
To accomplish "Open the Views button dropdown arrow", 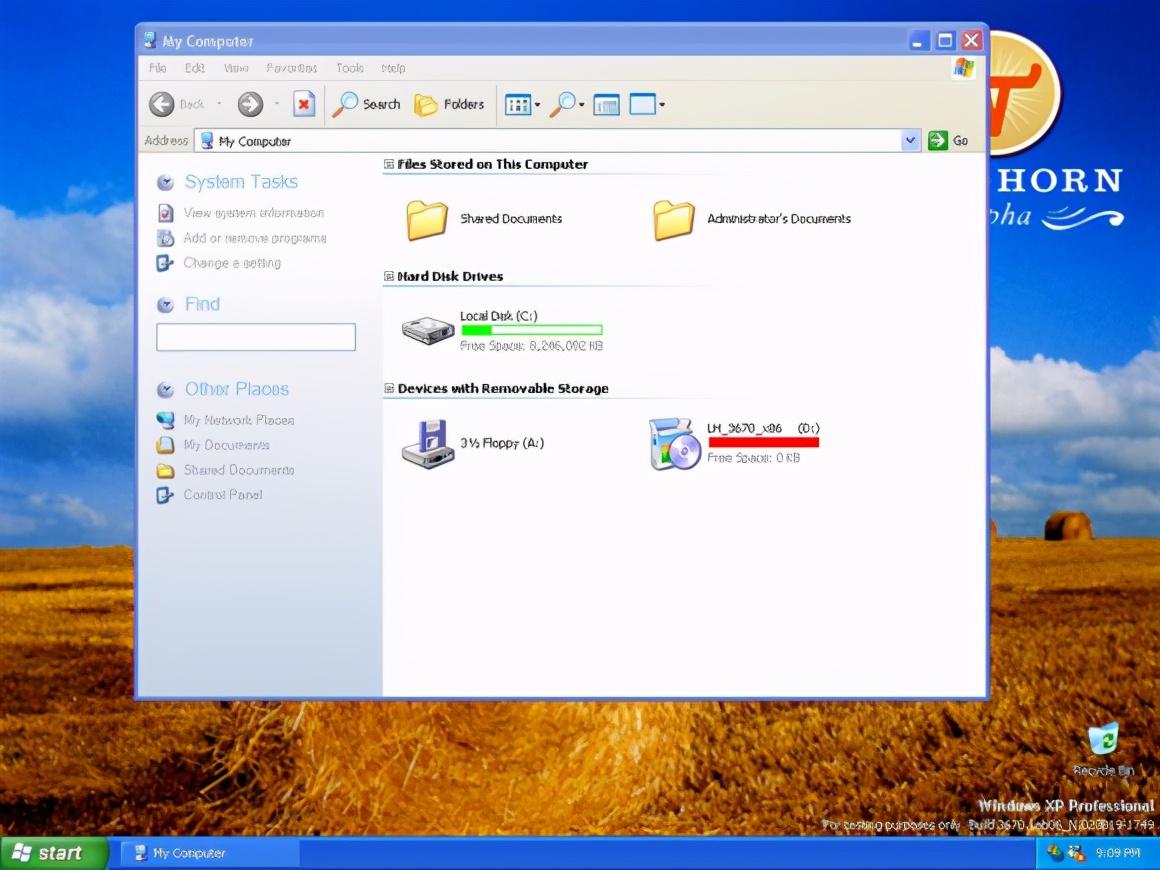I will click(x=537, y=105).
